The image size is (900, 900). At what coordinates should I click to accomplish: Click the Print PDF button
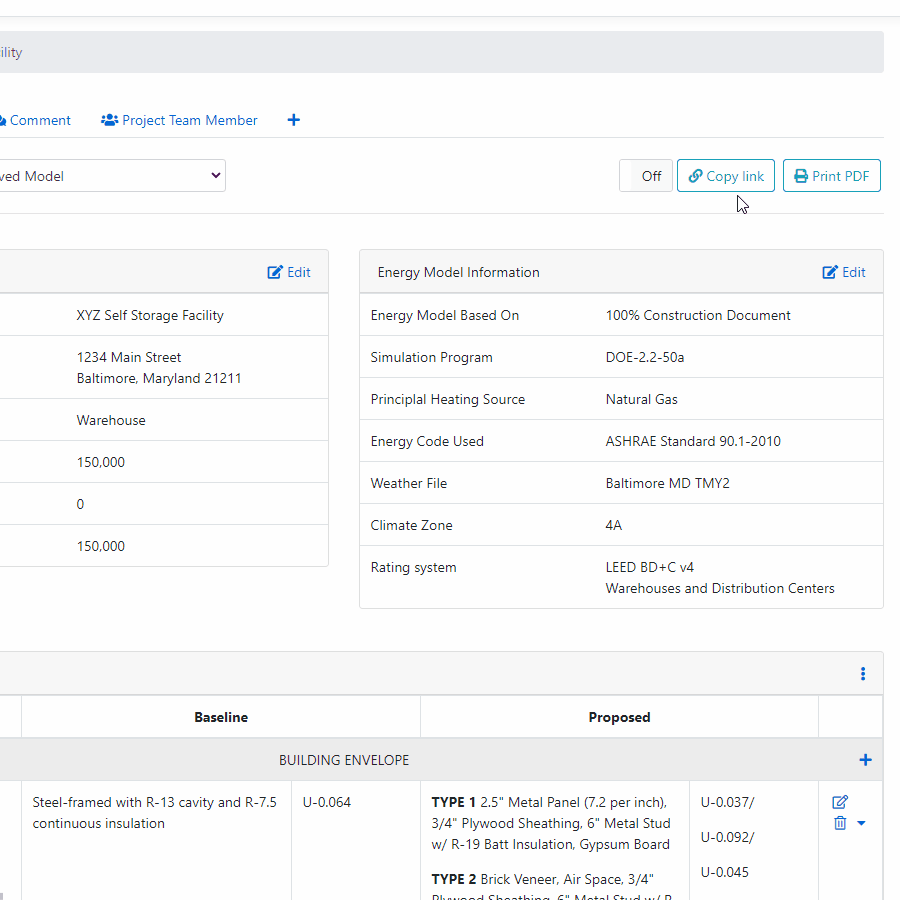[x=831, y=176]
